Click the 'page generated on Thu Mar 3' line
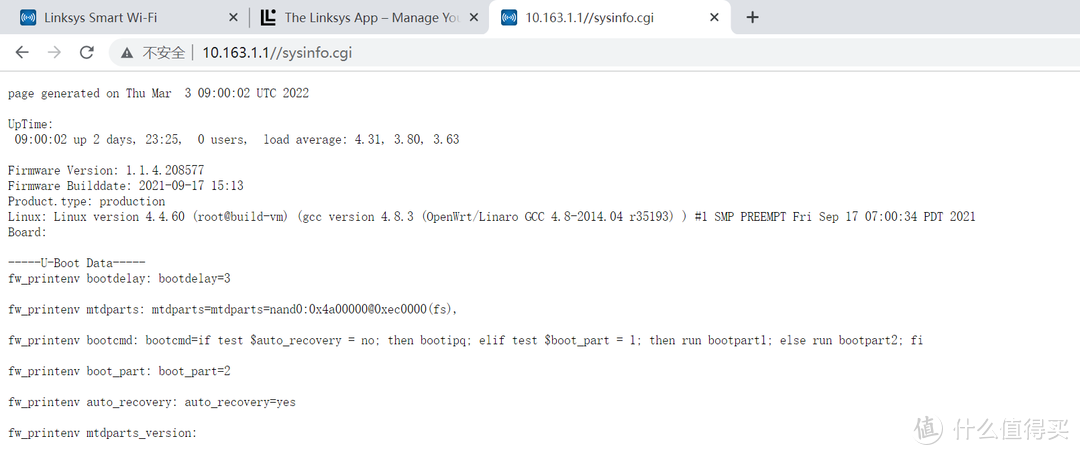 pyautogui.click(x=158, y=94)
